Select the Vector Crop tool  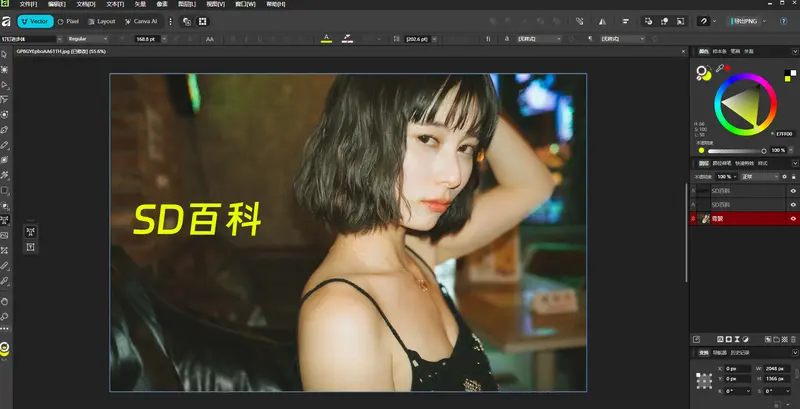(x=5, y=250)
